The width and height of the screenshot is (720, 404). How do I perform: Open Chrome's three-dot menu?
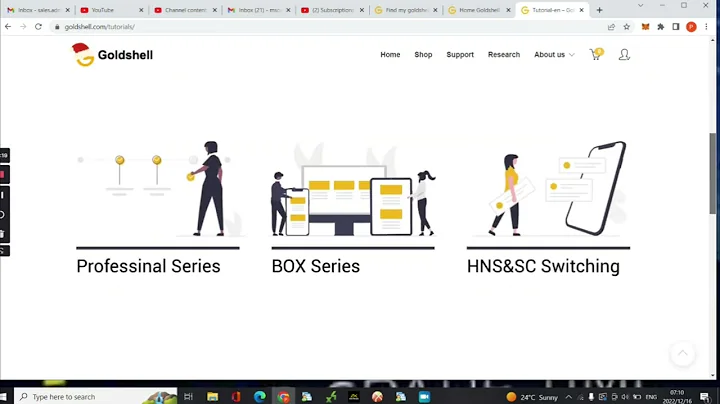click(x=706, y=27)
